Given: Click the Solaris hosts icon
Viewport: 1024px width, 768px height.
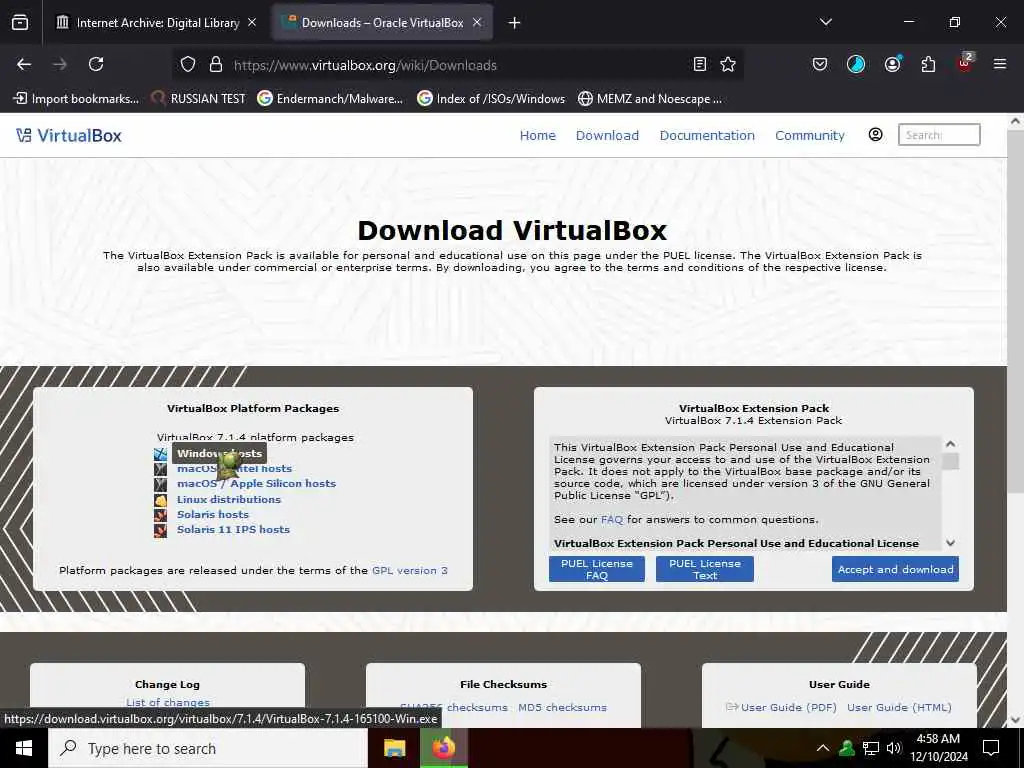Looking at the screenshot, I should click(x=160, y=515).
